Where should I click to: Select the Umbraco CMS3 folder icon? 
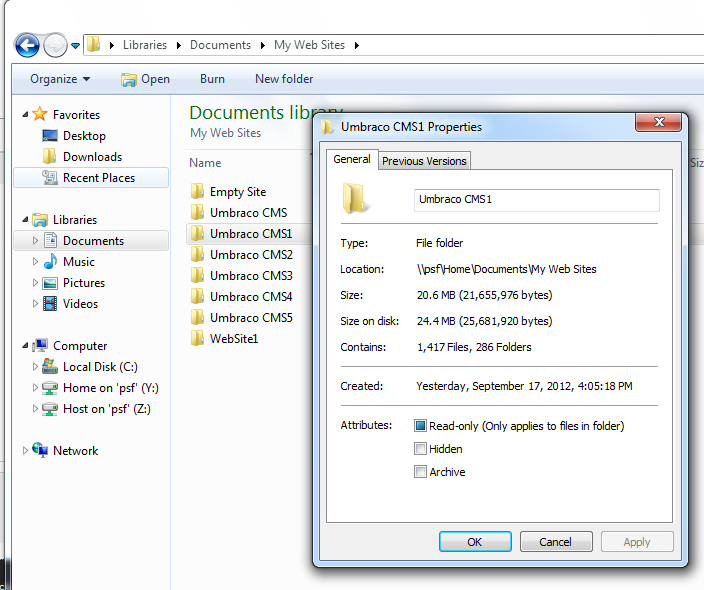(x=197, y=275)
